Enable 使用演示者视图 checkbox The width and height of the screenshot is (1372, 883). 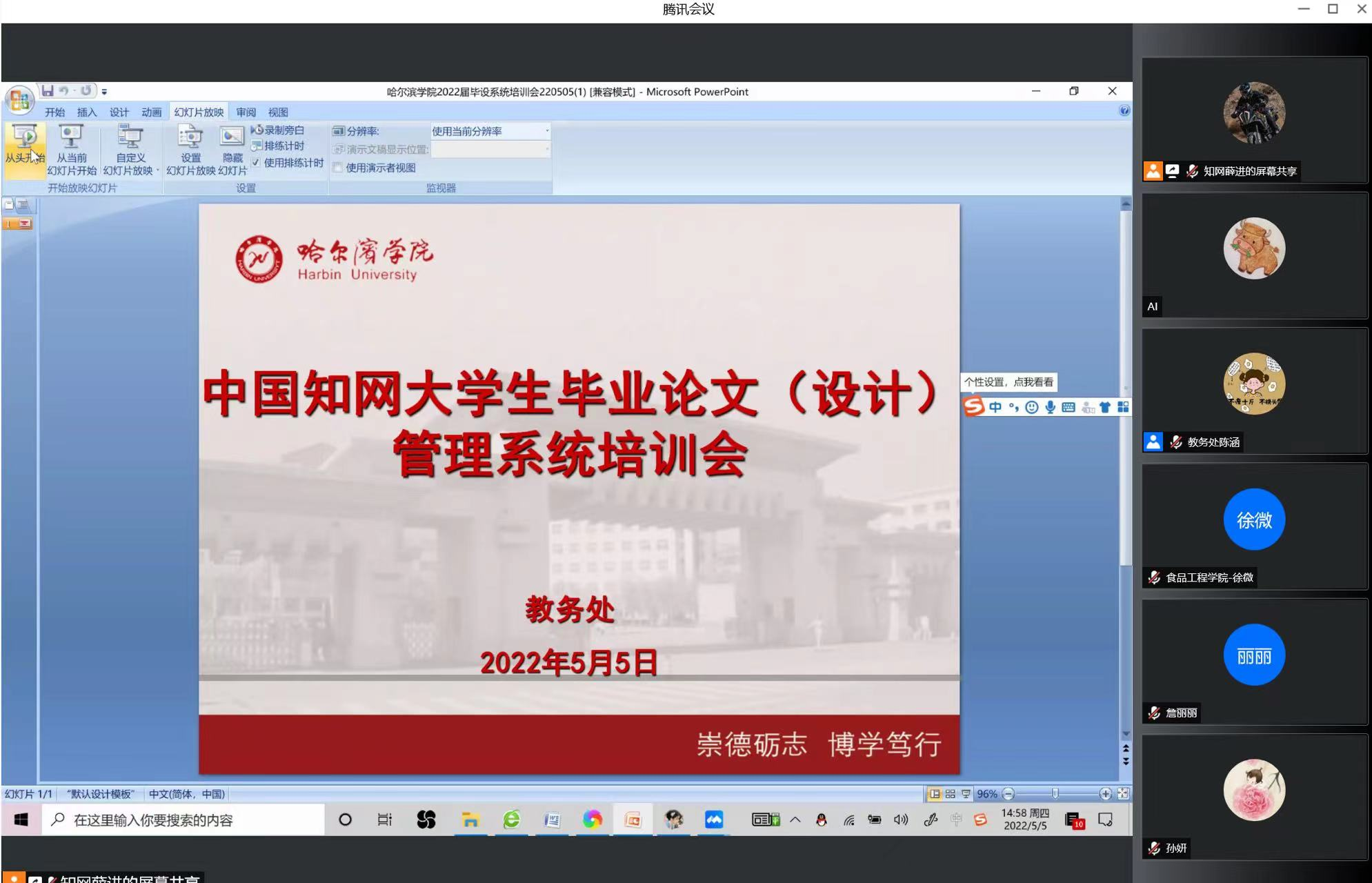338,168
